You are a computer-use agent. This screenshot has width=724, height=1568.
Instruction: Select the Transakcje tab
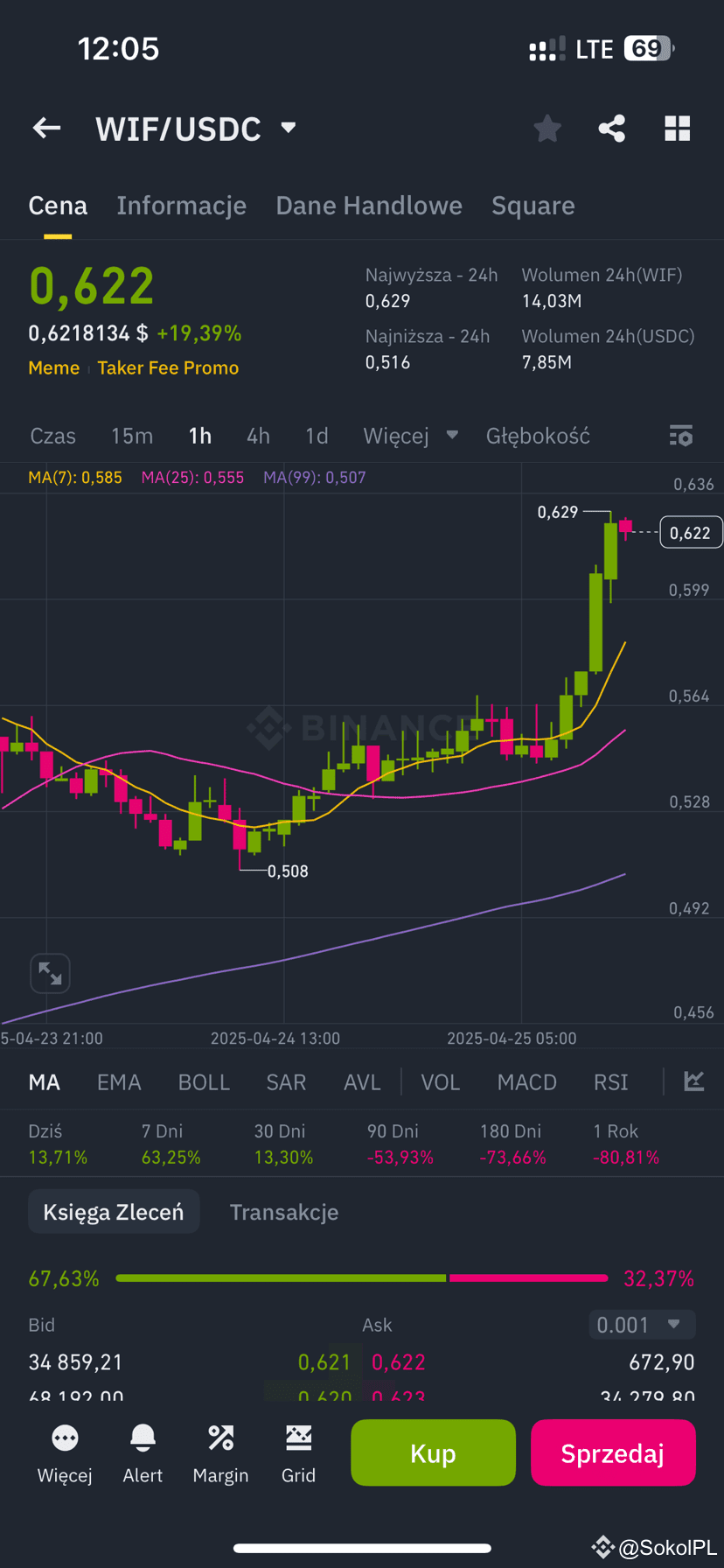(x=284, y=1212)
